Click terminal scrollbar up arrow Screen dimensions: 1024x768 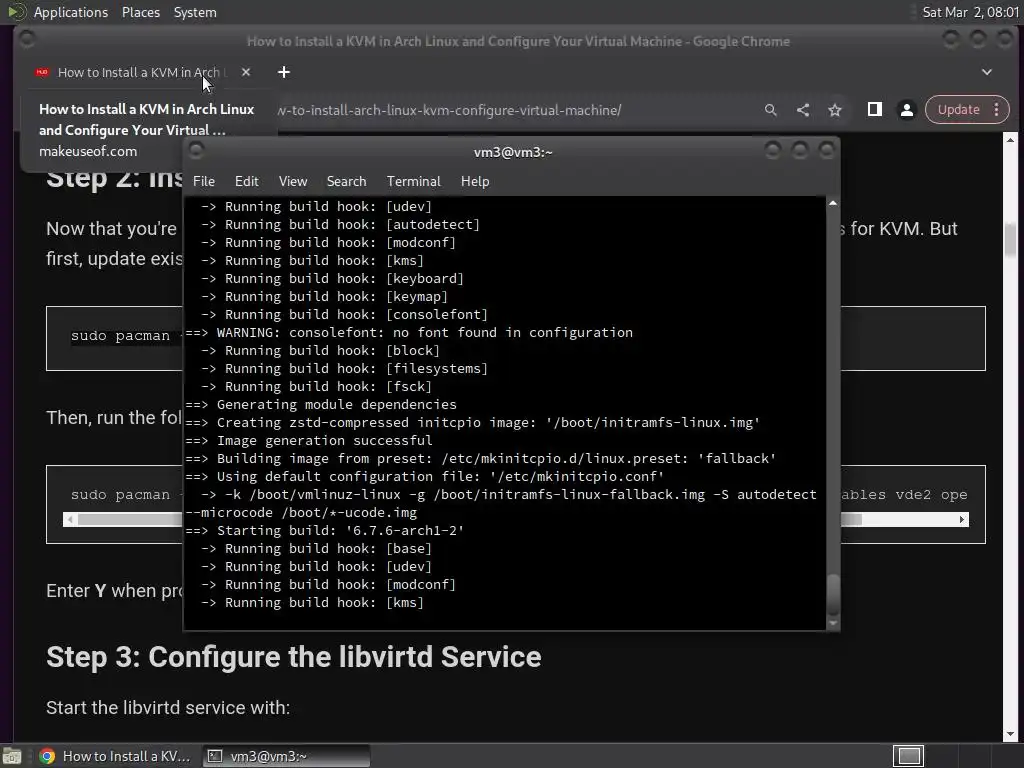pyautogui.click(x=833, y=203)
